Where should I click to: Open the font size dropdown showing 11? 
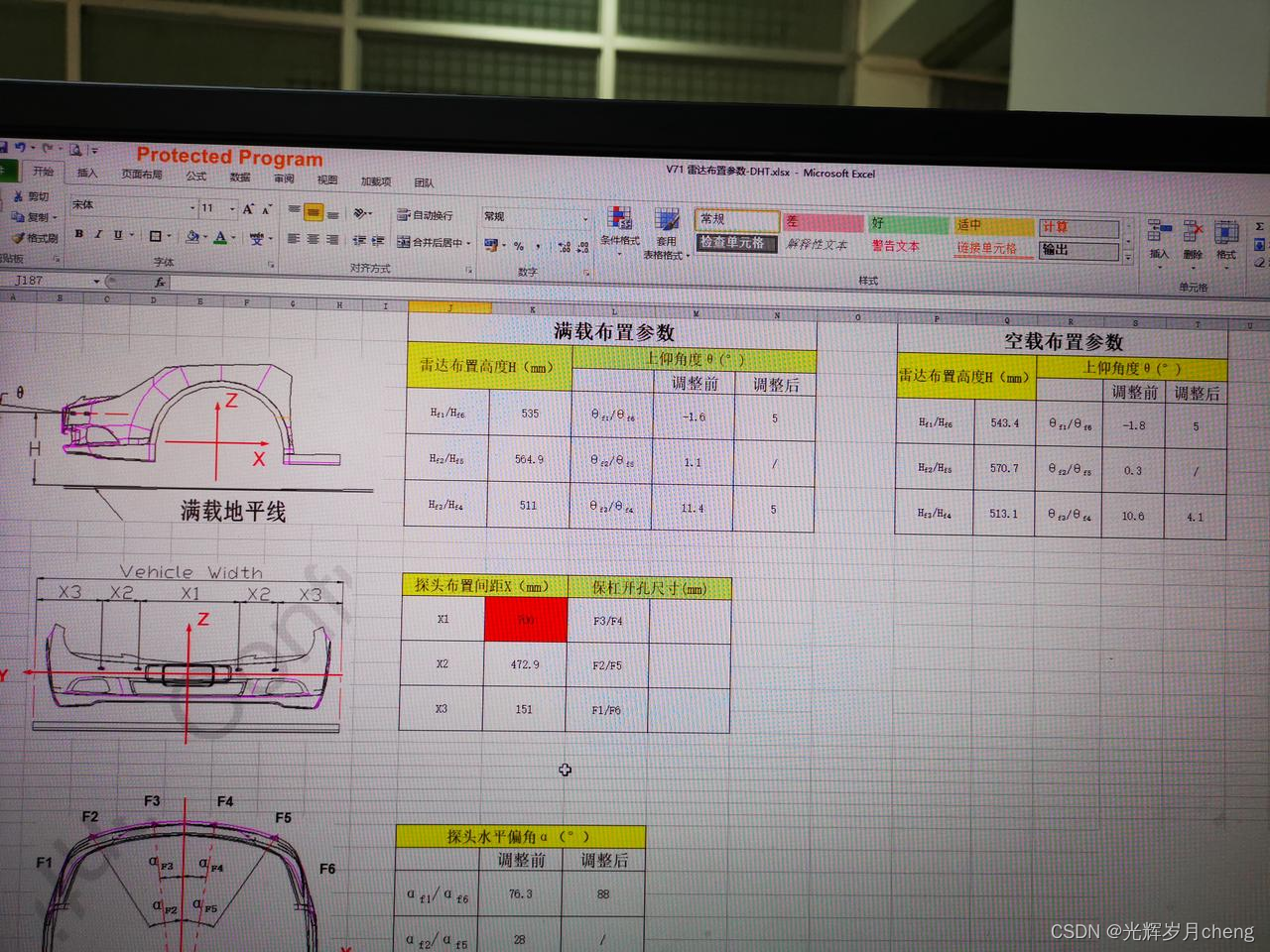coord(232,208)
